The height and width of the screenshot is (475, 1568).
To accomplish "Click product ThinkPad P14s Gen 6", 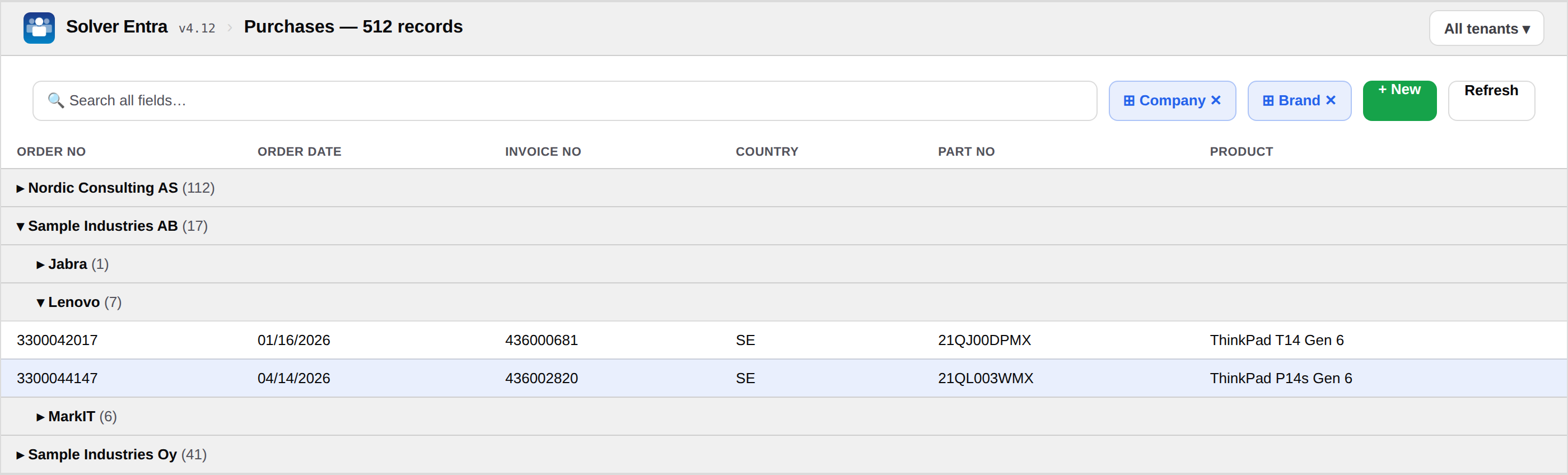I will pos(1281,378).
